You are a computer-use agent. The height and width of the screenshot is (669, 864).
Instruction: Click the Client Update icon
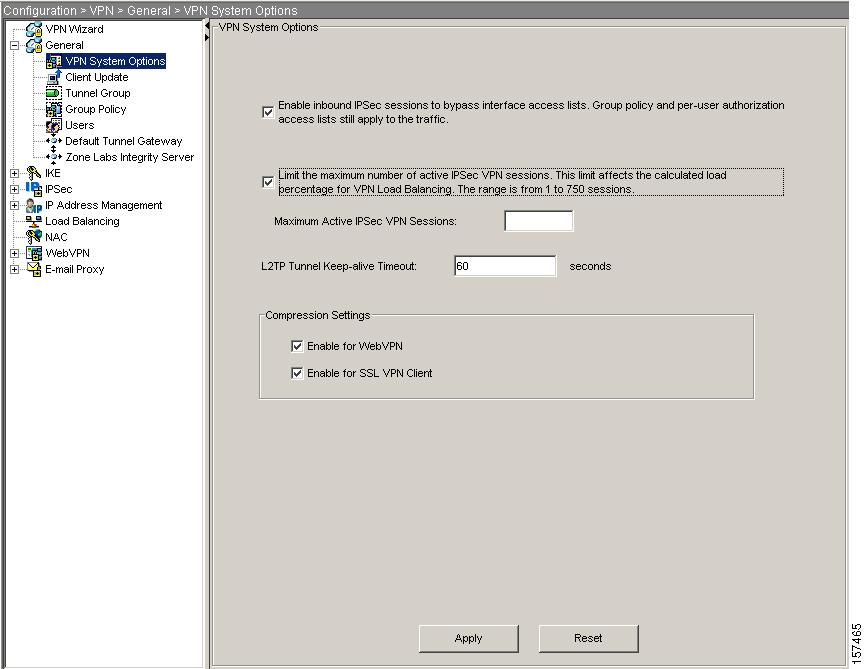(x=54, y=77)
